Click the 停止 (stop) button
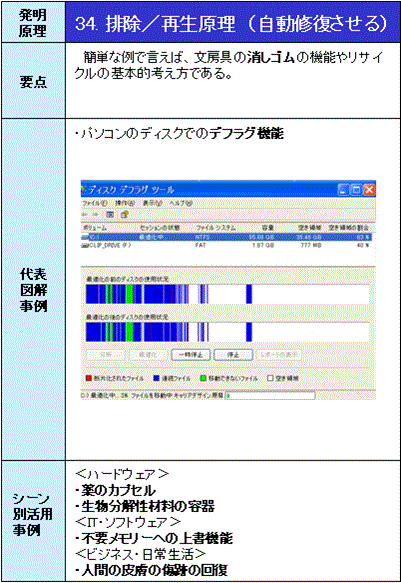The image size is (401, 583). pyautogui.click(x=233, y=355)
